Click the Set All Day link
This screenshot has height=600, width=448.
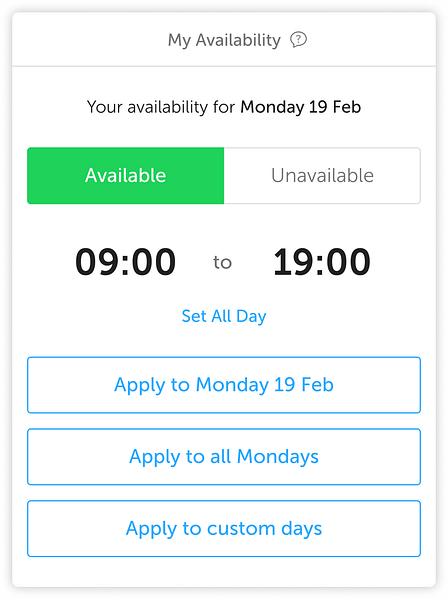click(x=224, y=316)
